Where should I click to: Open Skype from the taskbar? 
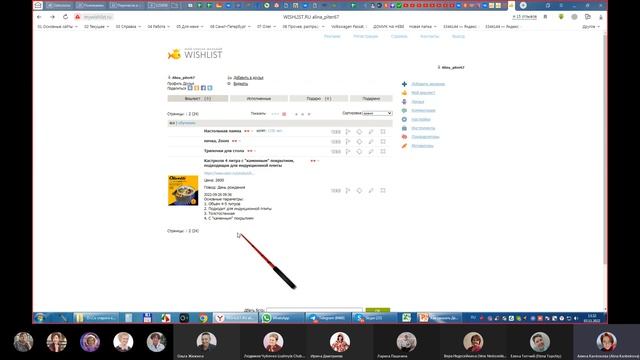[373, 318]
